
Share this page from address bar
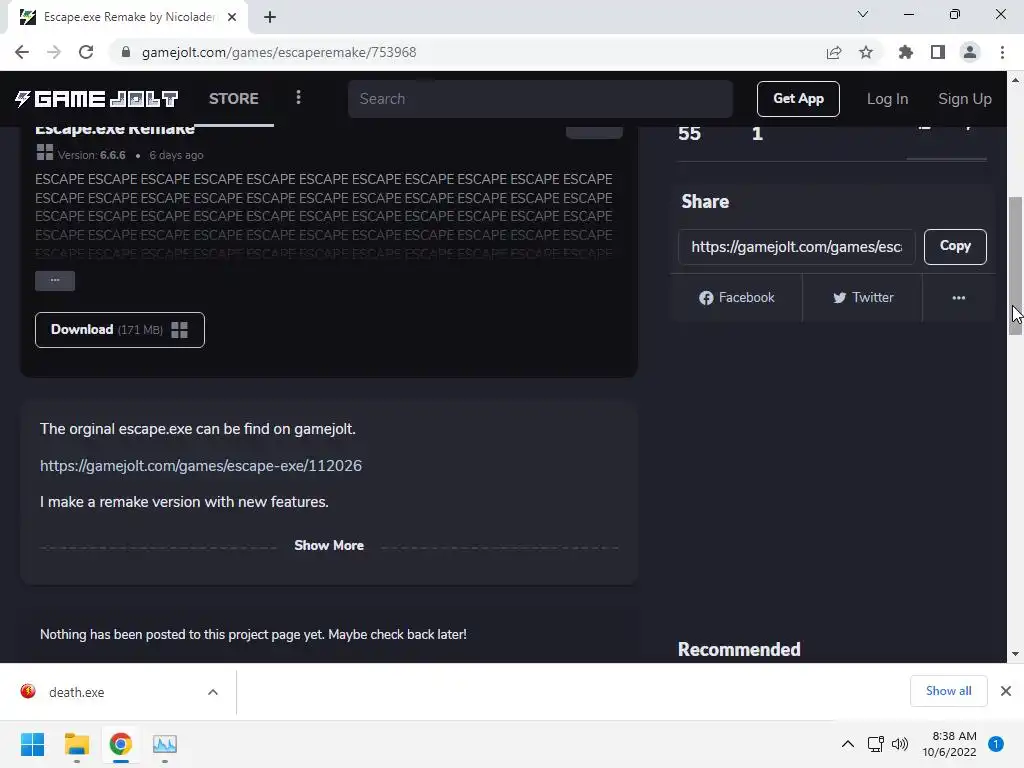tap(834, 52)
